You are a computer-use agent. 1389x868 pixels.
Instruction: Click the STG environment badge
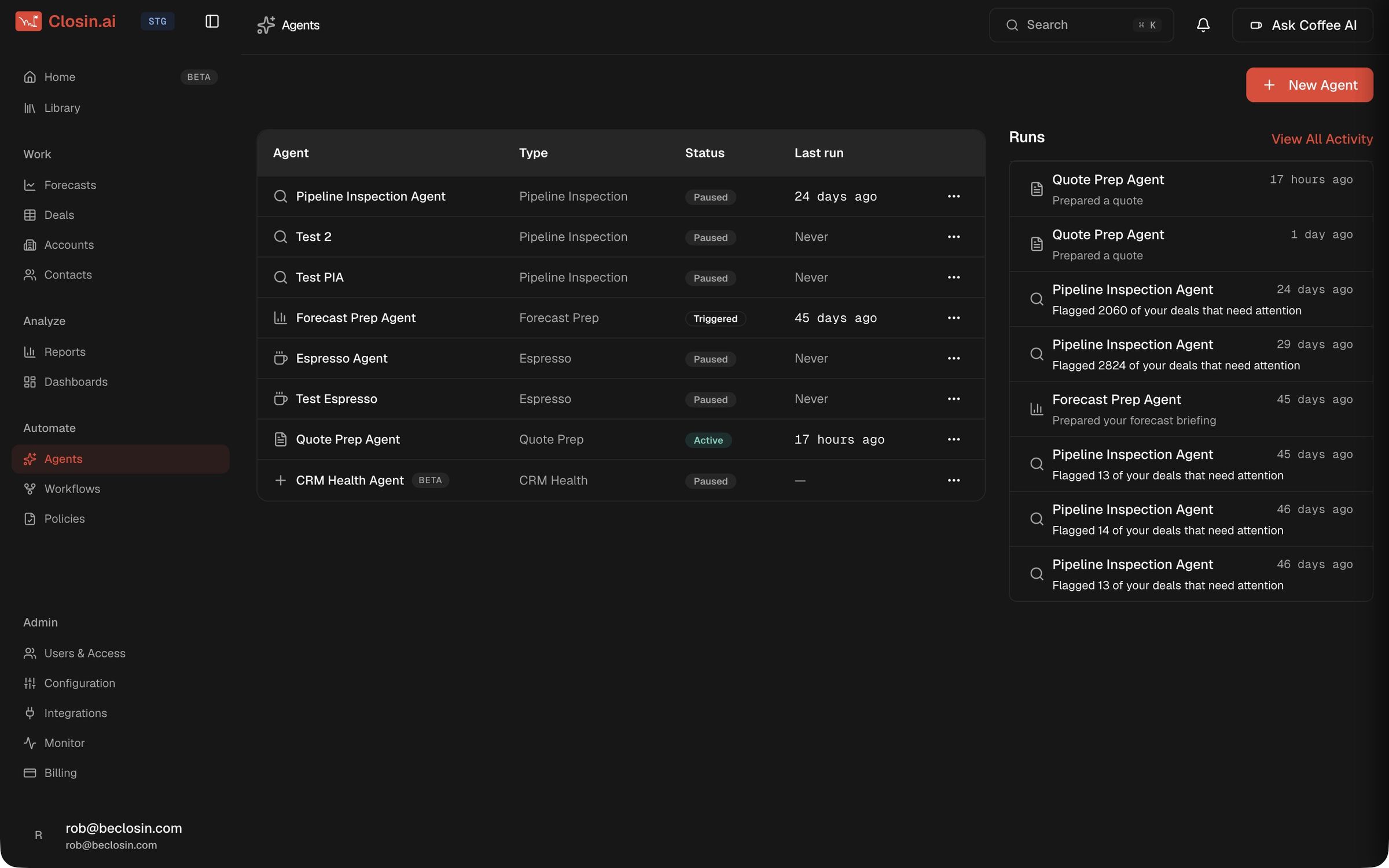[x=157, y=21]
